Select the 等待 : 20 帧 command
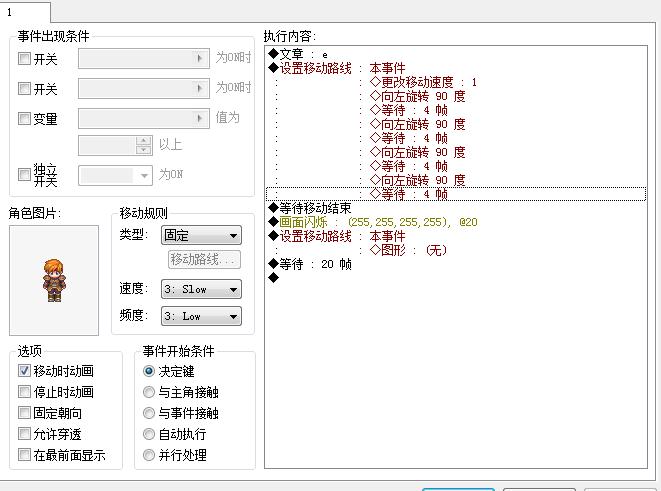The image size is (661, 491). pyautogui.click(x=456, y=264)
